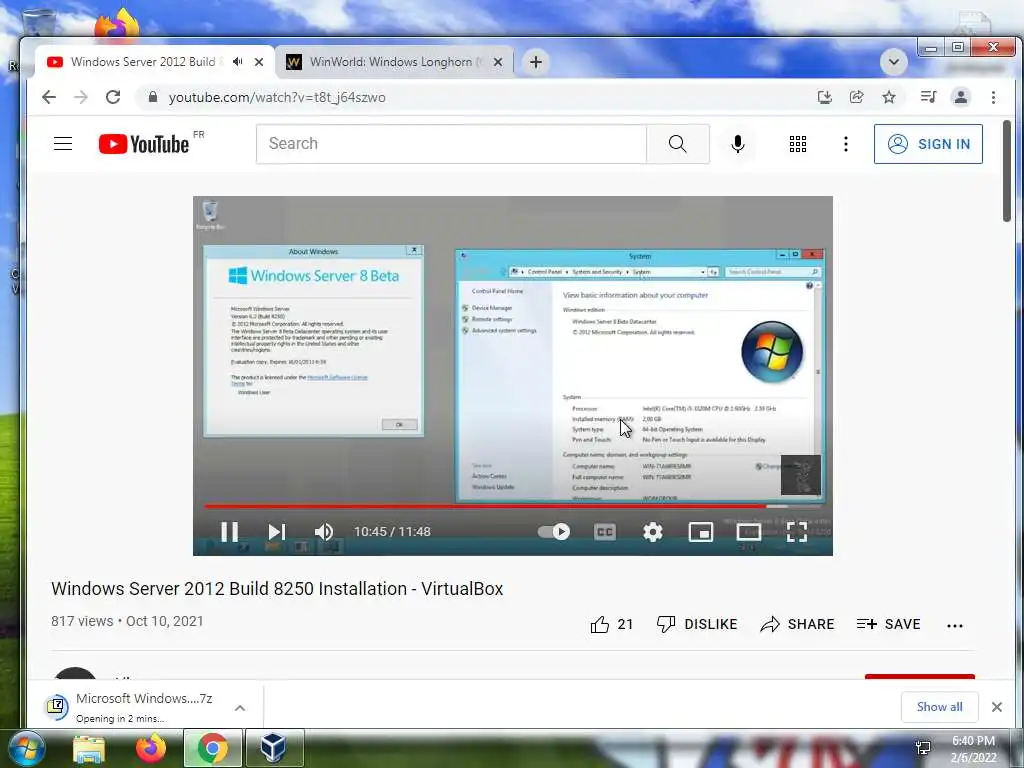Image resolution: width=1024 pixels, height=768 pixels.
Task: Mute the video player volume
Action: point(324,532)
